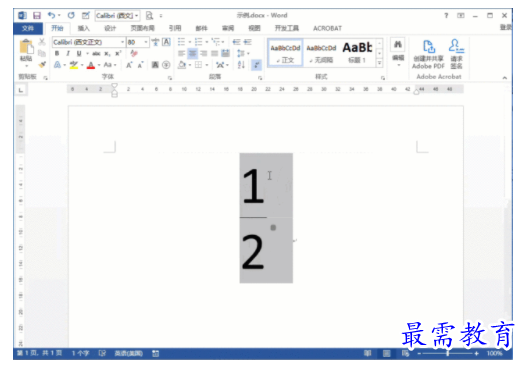Click the zoom 100% level button
The height and width of the screenshot is (366, 523).
(x=494, y=354)
